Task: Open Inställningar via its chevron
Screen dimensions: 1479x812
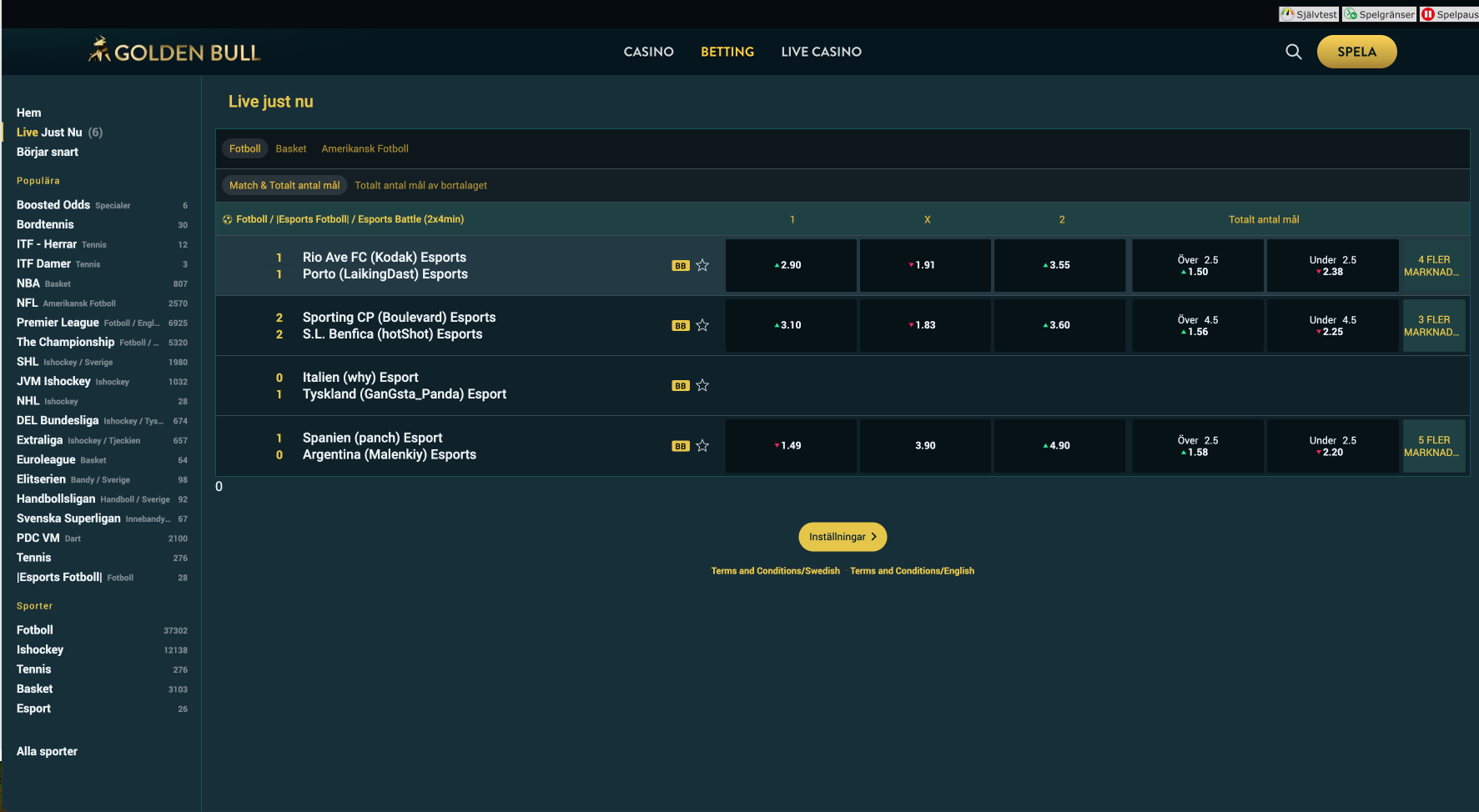Action: [873, 537]
